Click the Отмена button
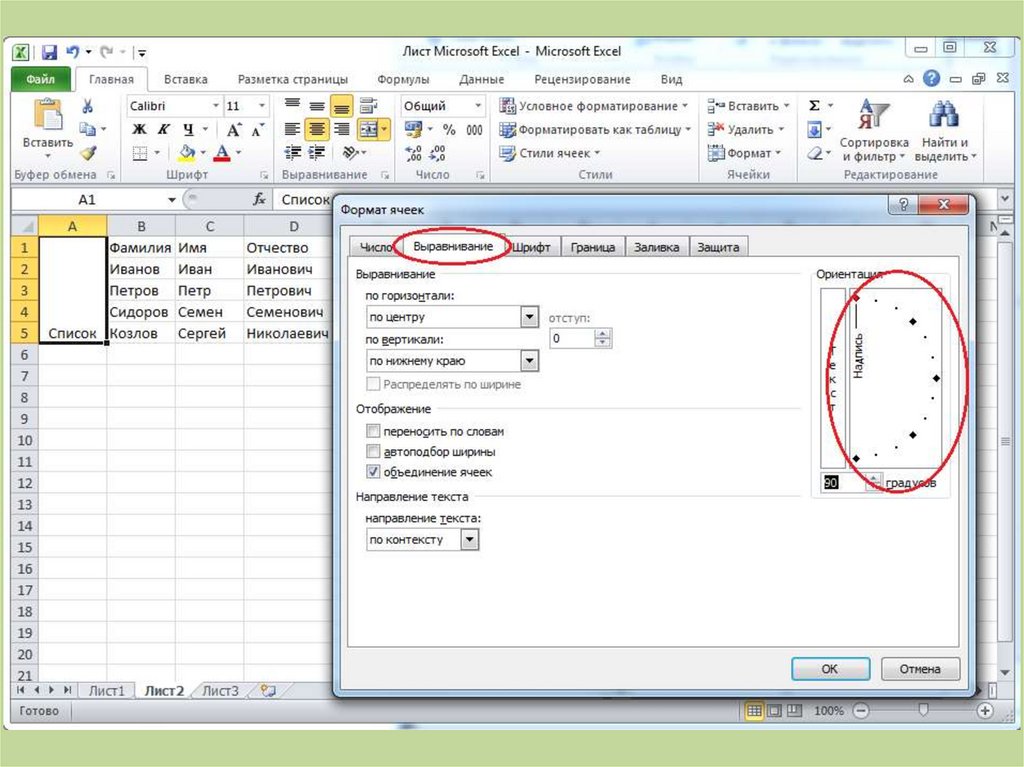 click(x=919, y=669)
